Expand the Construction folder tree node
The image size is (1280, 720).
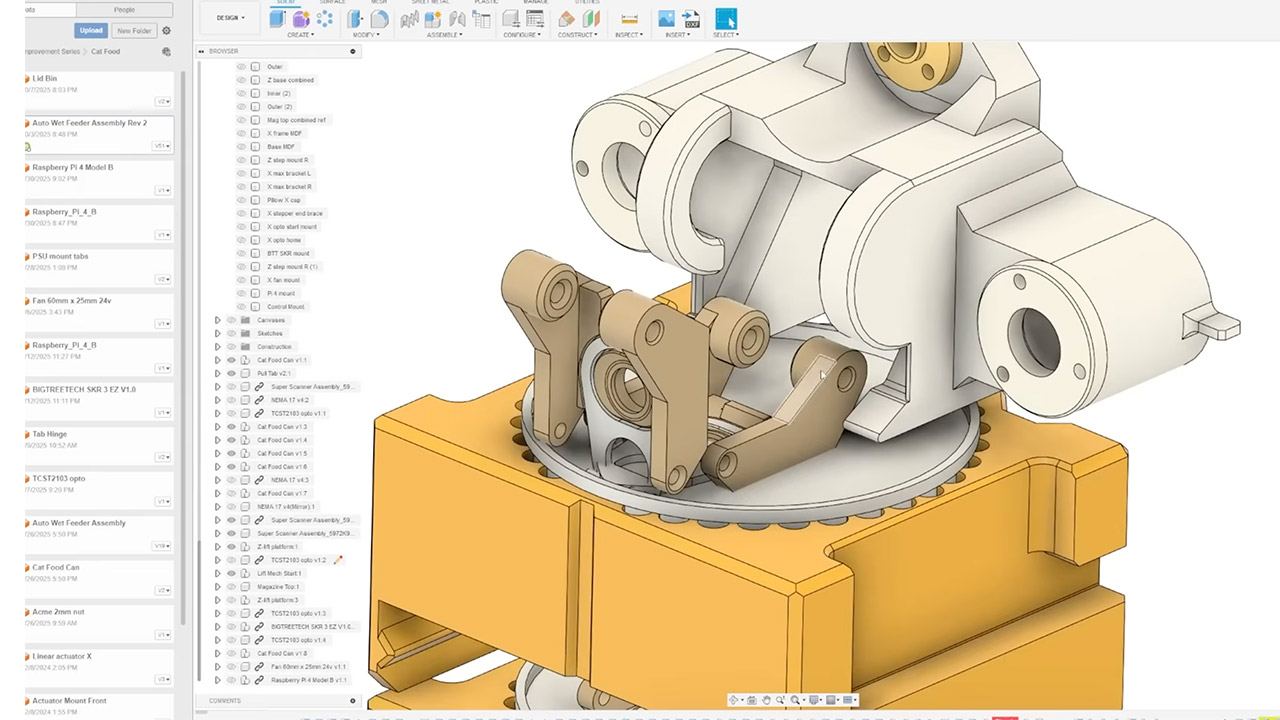pyautogui.click(x=218, y=347)
